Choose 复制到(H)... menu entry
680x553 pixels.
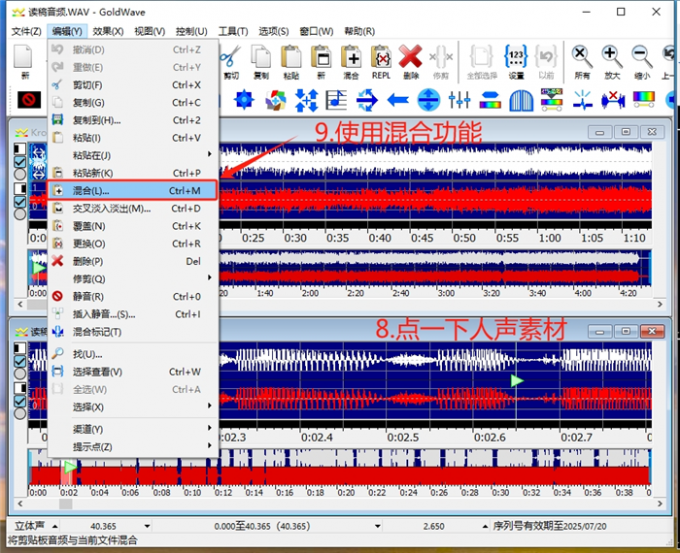[133, 120]
